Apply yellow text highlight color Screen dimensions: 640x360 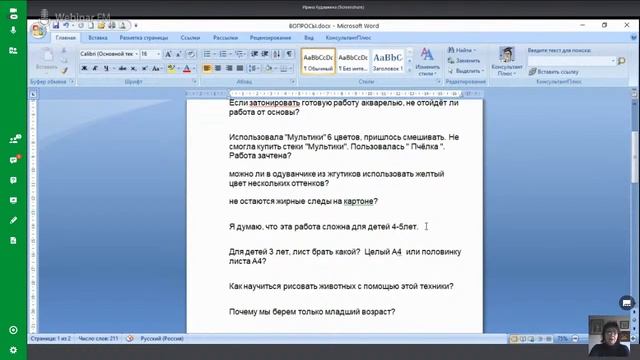[x=172, y=68]
